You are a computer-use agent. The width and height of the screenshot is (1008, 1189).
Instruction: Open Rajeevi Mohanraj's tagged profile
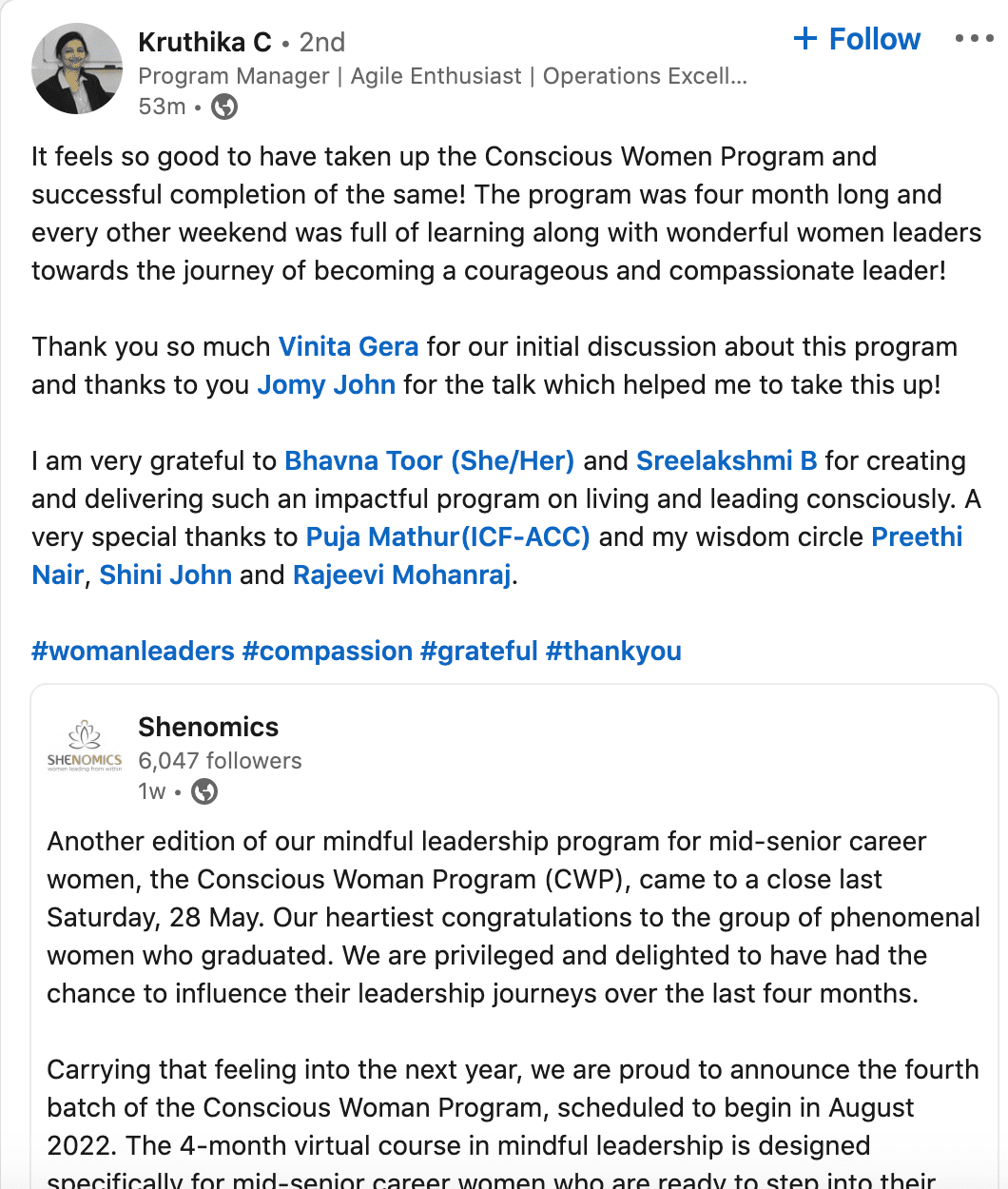click(402, 575)
